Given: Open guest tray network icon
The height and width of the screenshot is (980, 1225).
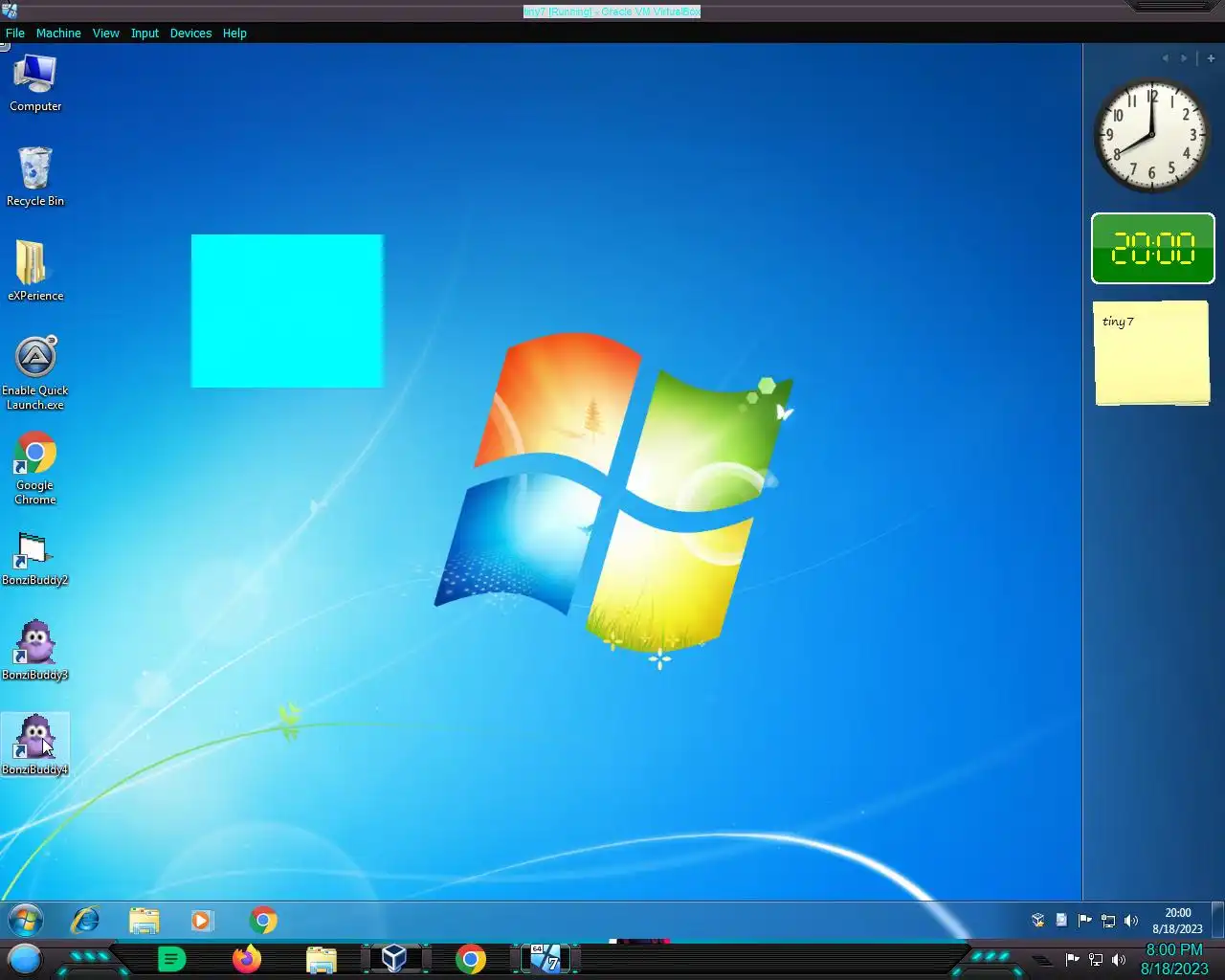Looking at the screenshot, I should coord(1108,921).
